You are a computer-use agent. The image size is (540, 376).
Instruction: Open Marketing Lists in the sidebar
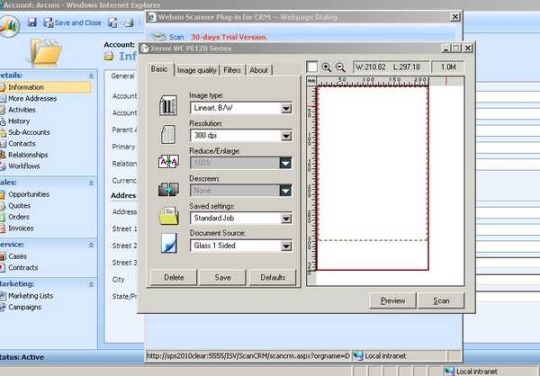click(31, 296)
